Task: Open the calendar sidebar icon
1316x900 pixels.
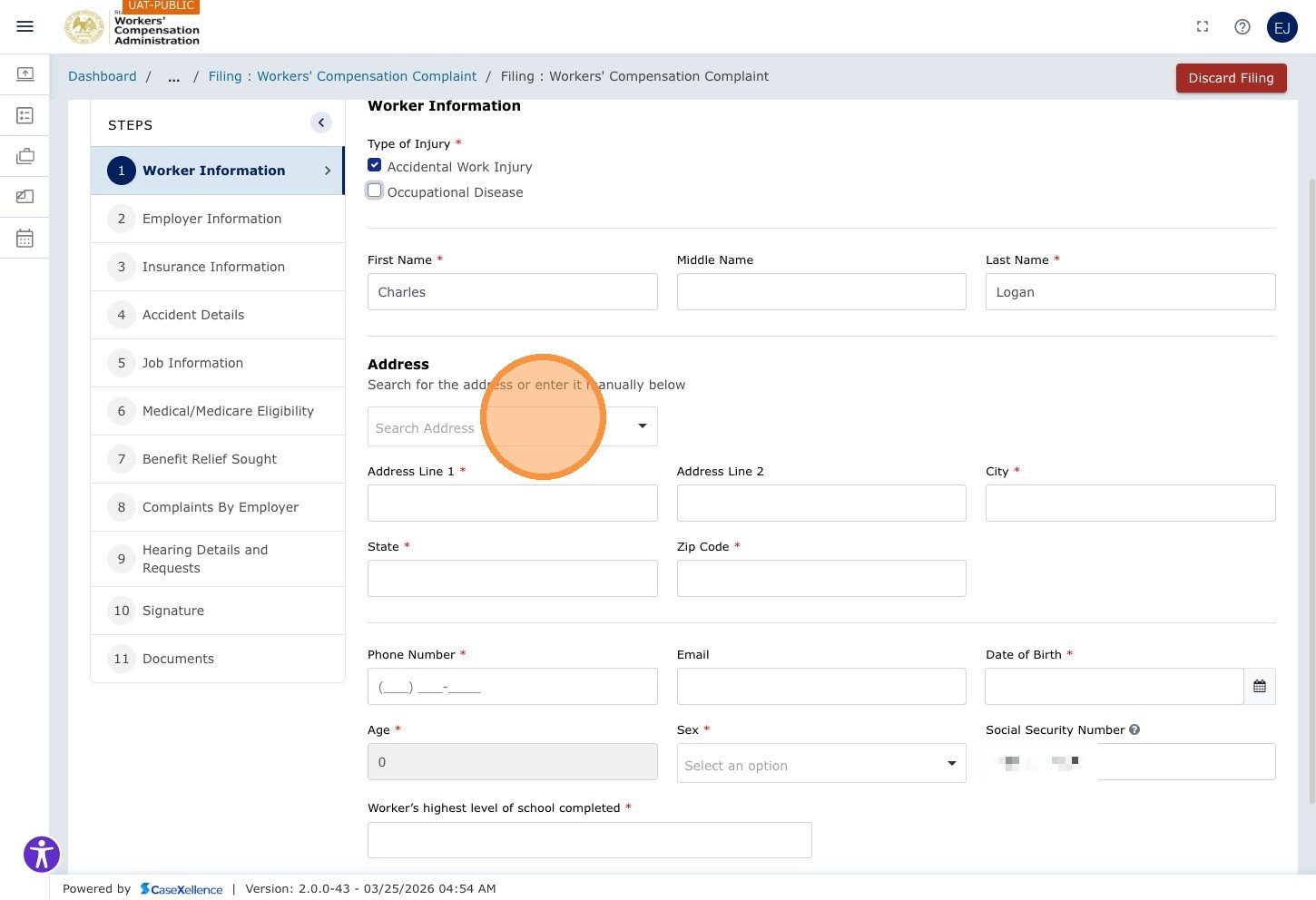Action: pyautogui.click(x=25, y=239)
